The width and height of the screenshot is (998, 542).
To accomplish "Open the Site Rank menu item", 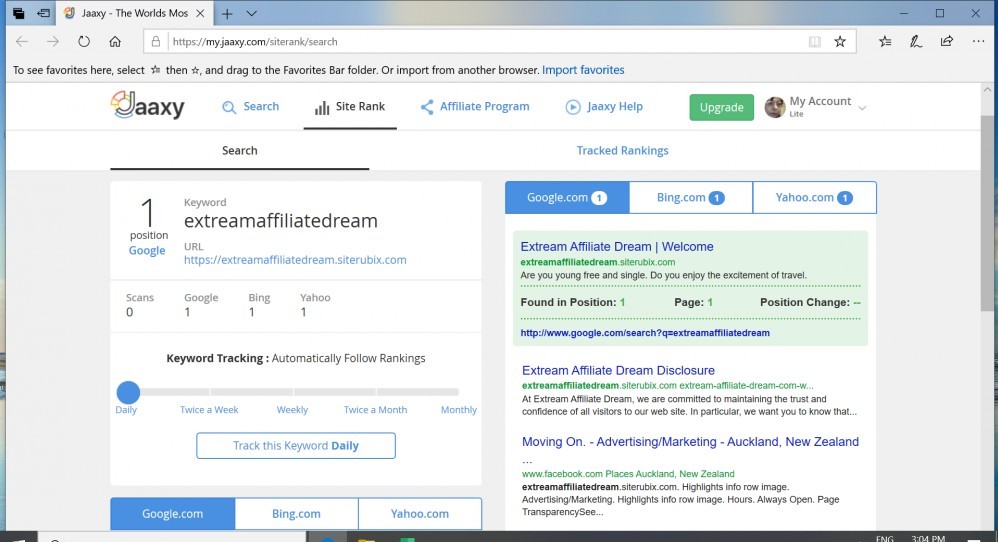I will 350,106.
